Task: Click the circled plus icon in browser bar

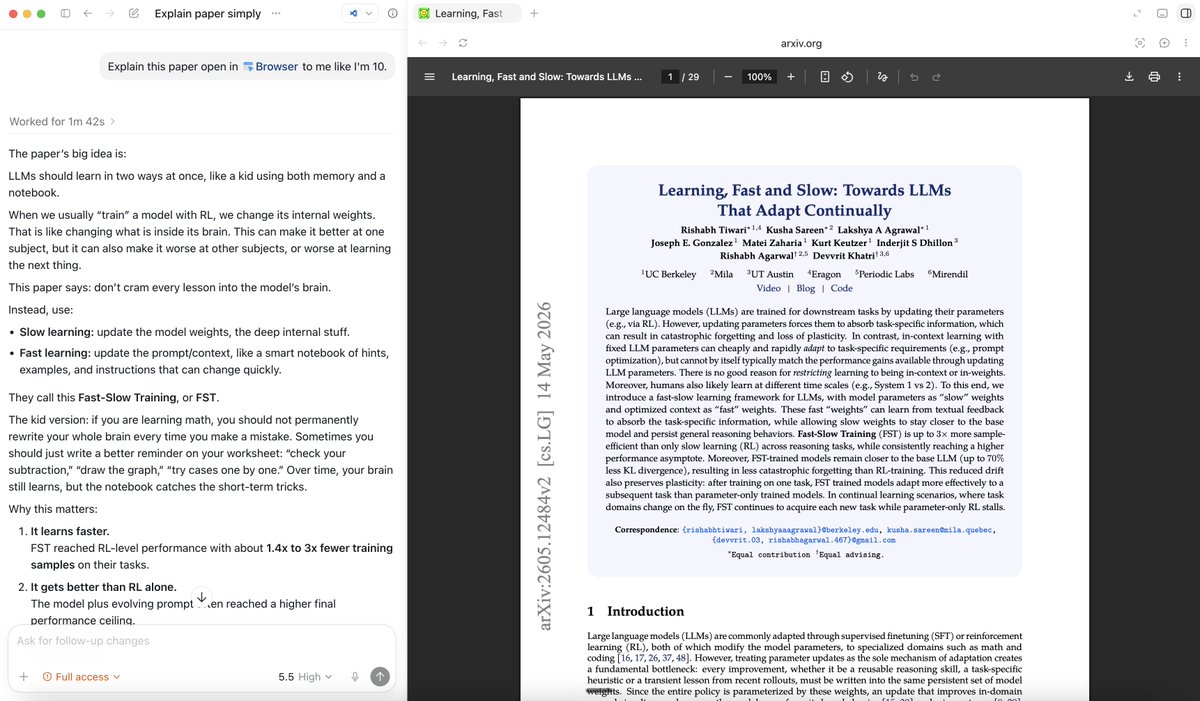Action: point(1164,44)
